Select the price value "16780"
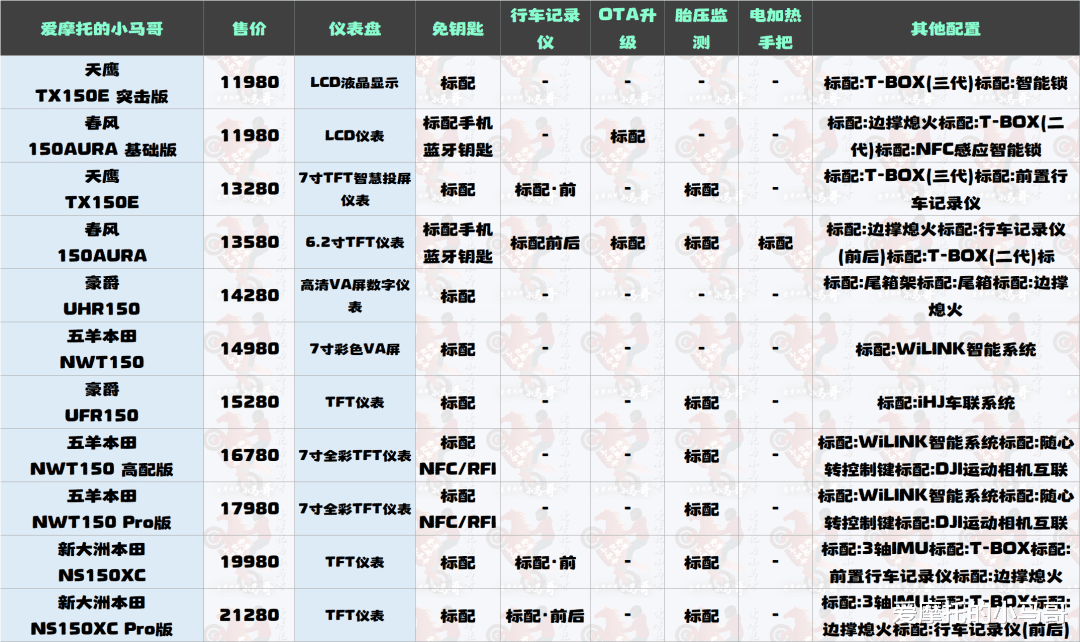The width and height of the screenshot is (1080, 642). (249, 455)
